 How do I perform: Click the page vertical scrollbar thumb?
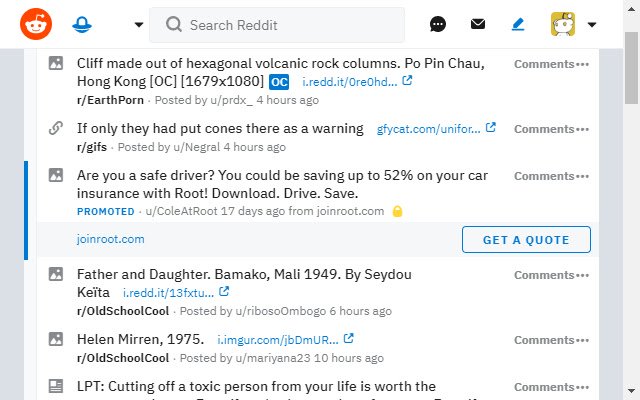tap(631, 68)
